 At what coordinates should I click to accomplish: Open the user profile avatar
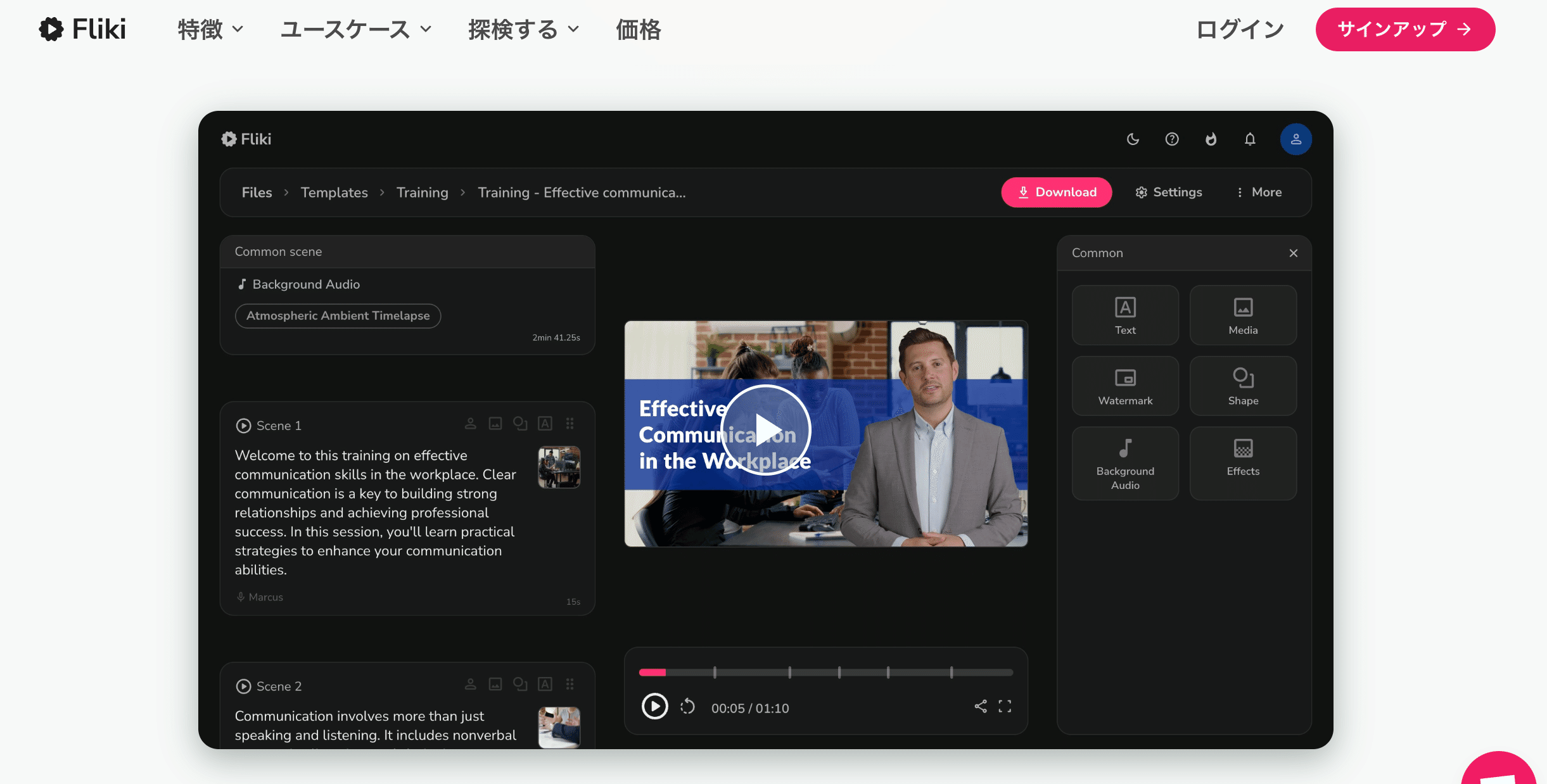point(1296,139)
